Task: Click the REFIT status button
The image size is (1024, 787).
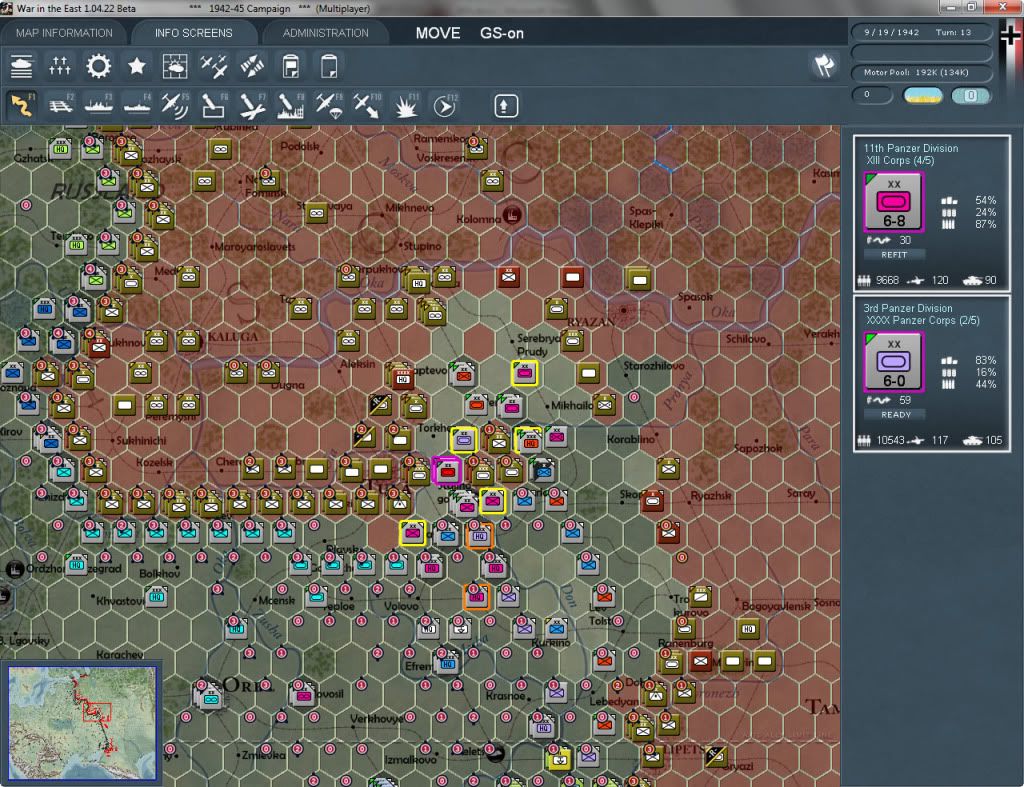Action: (x=894, y=255)
